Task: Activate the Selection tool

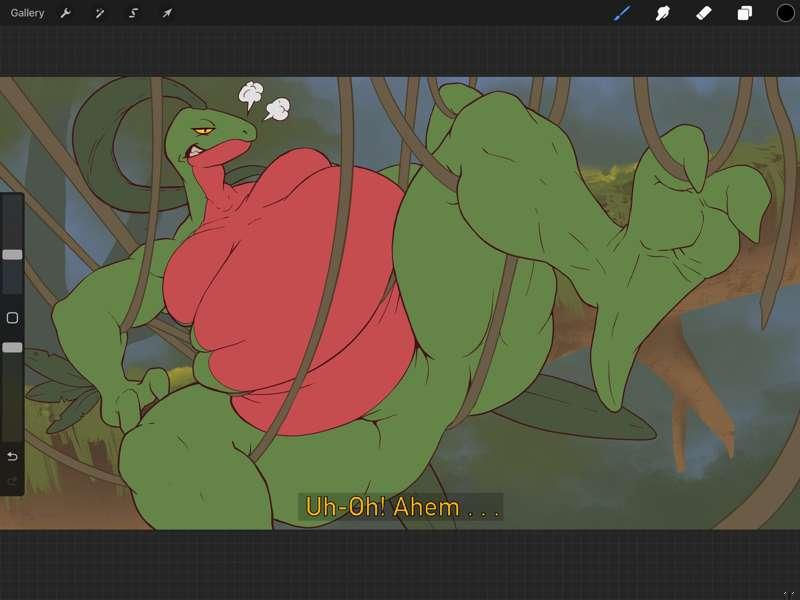Action: pos(133,13)
